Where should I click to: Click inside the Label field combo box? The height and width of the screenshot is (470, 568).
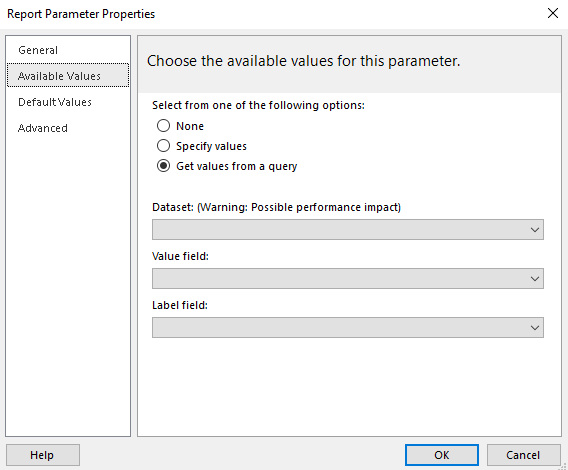coord(348,328)
